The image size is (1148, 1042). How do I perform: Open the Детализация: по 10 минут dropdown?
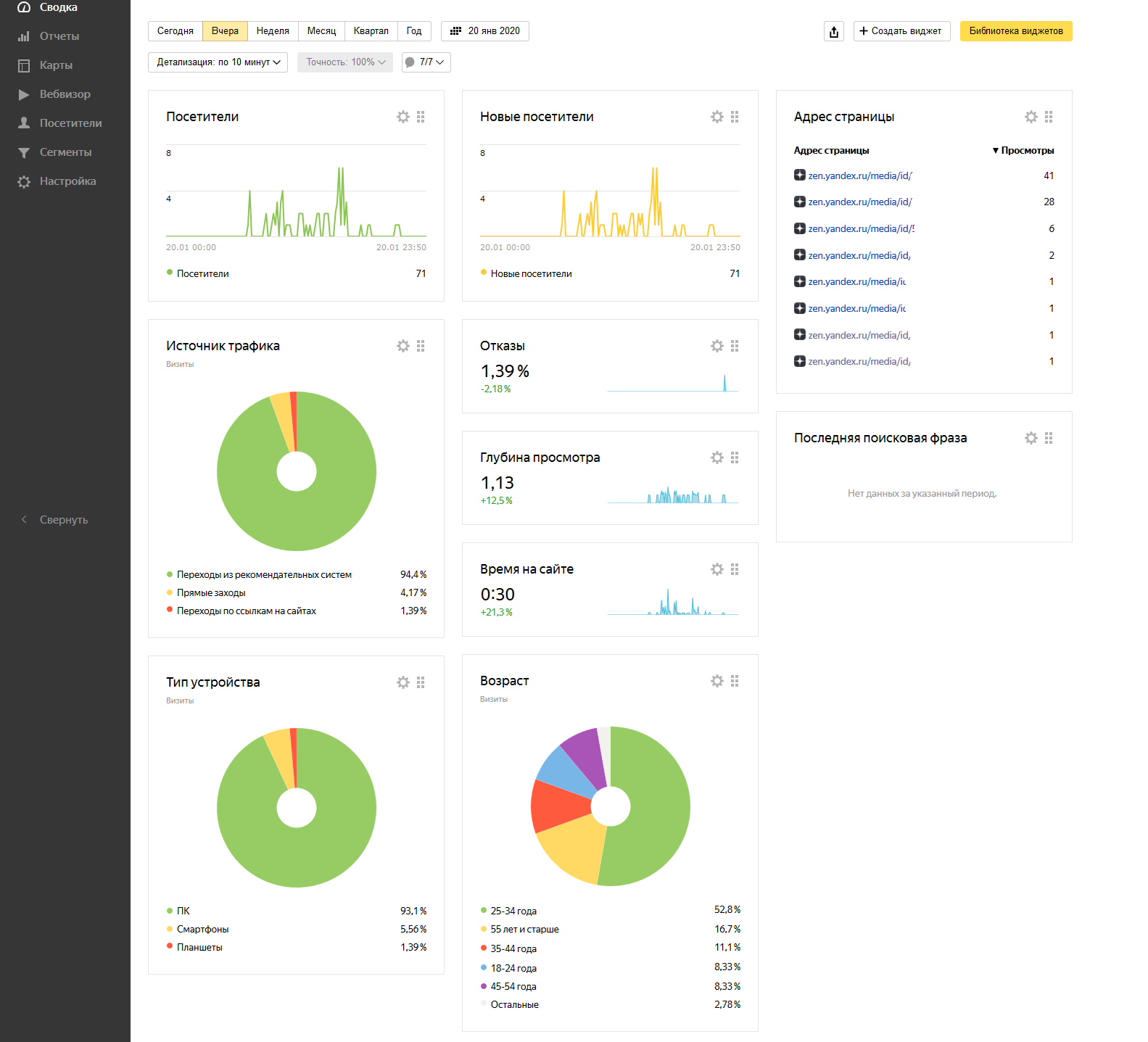218,62
